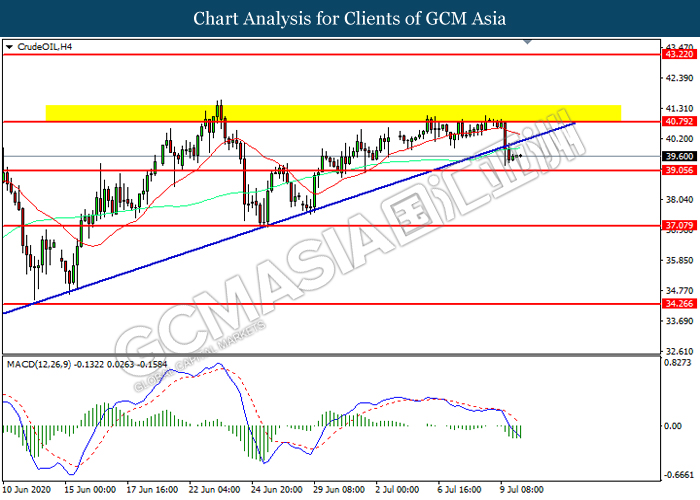This screenshot has width=700, height=500.
Task: Select the 39.056 support price tag
Action: 679,170
